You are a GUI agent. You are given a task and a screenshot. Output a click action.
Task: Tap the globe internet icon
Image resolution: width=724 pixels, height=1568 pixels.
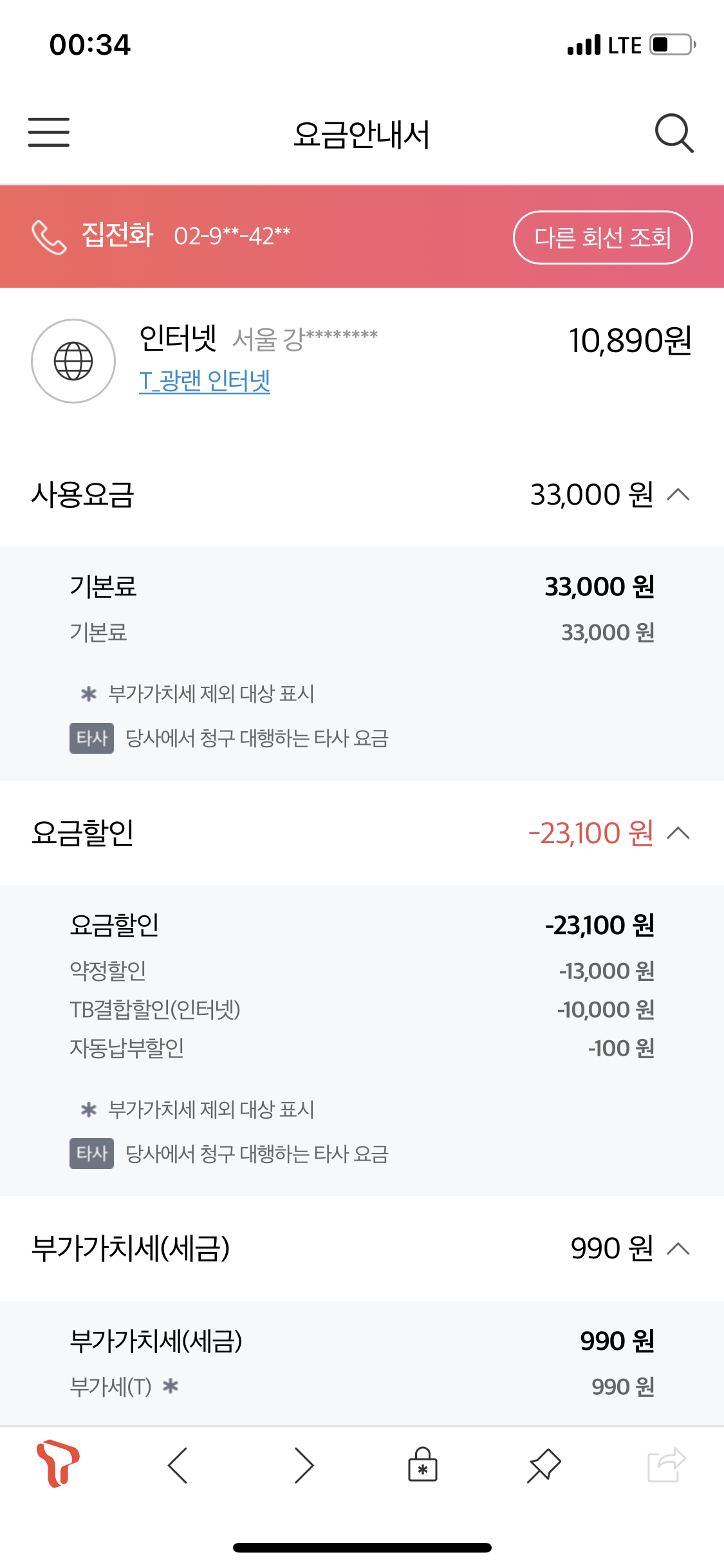(x=73, y=361)
